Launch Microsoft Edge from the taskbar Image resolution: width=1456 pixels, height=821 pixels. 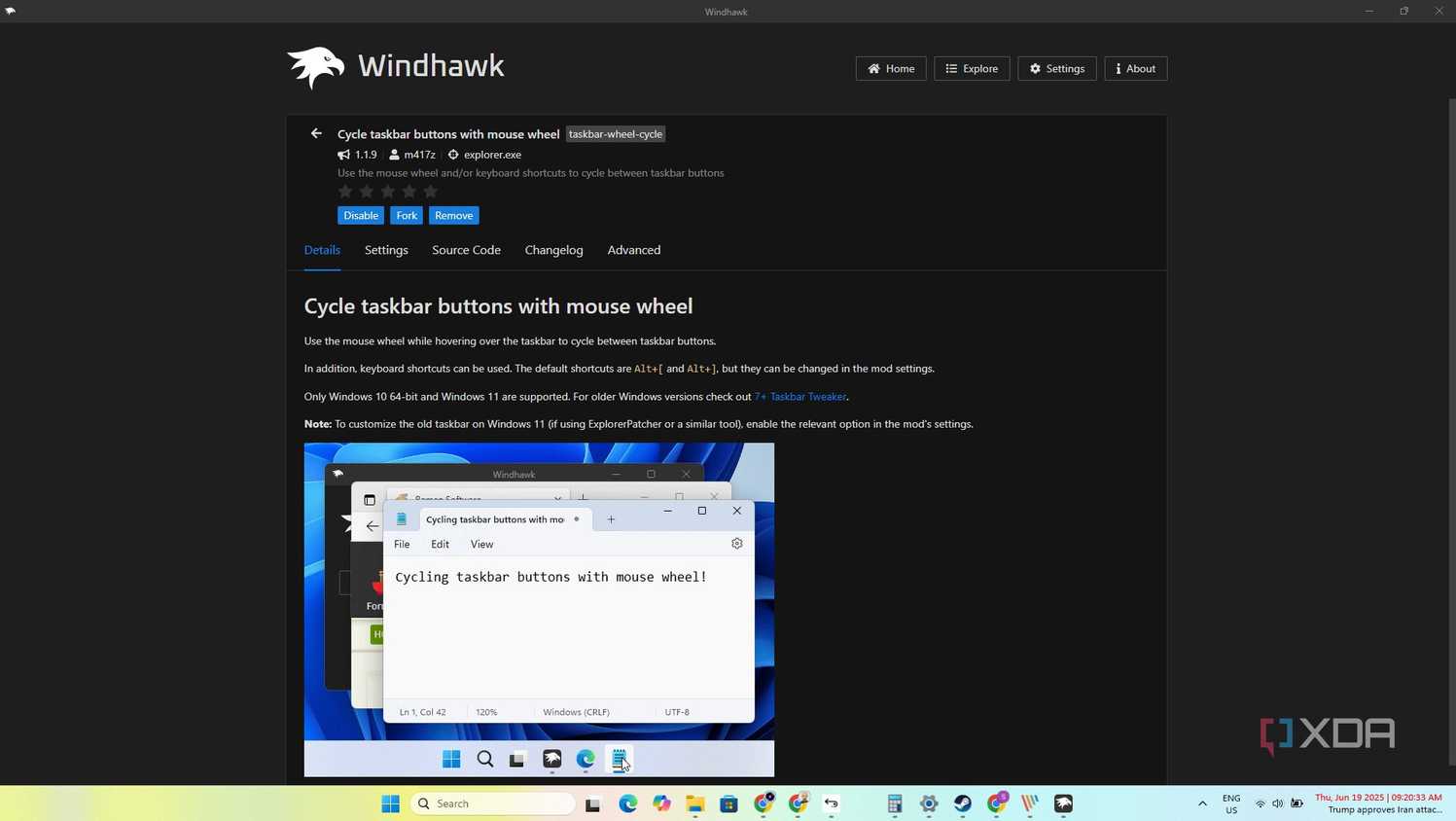click(x=627, y=803)
